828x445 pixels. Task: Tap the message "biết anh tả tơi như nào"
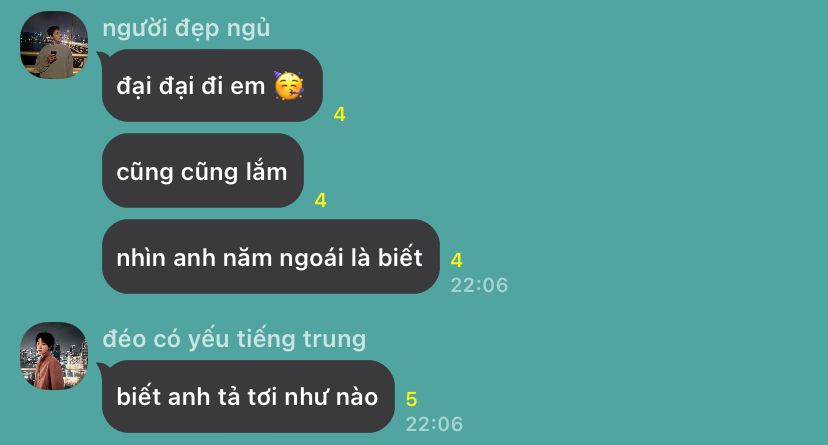point(248,396)
